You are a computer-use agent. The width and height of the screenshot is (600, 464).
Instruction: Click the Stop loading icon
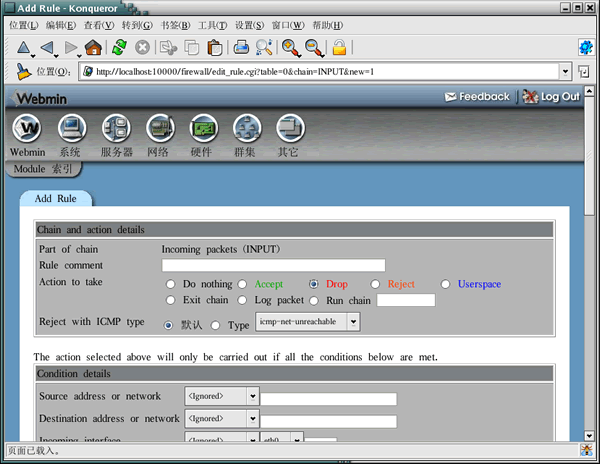click(142, 47)
